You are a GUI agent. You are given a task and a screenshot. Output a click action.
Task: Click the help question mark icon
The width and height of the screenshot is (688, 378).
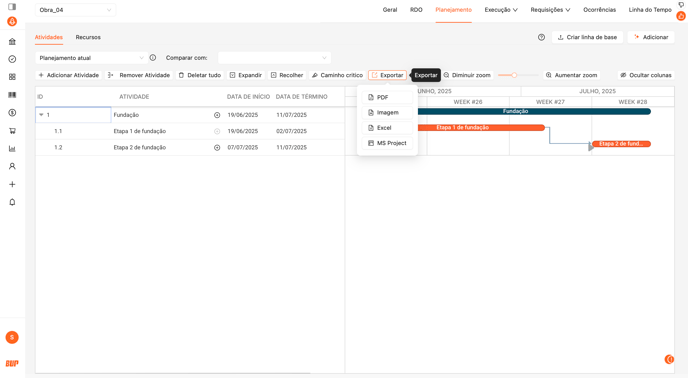point(541,37)
